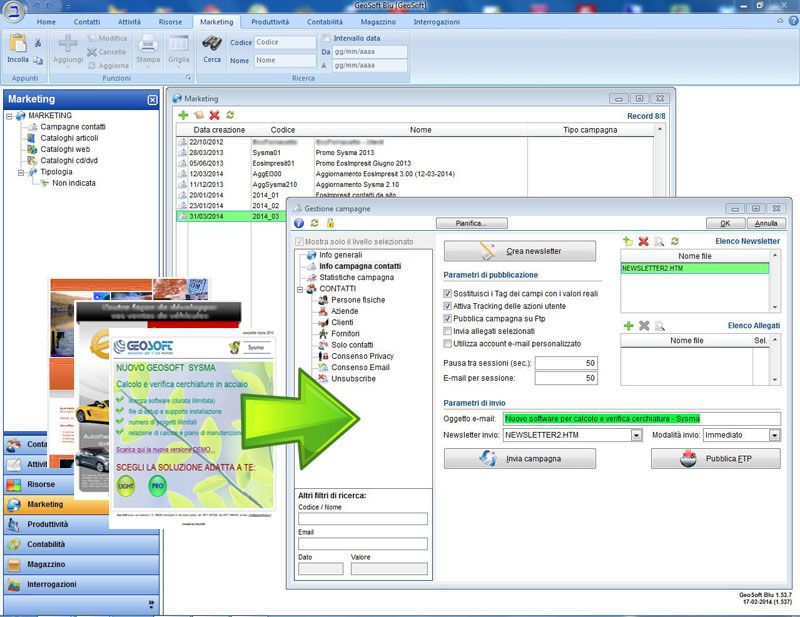
Task: Open the Modalità invio dropdown
Action: (774, 436)
